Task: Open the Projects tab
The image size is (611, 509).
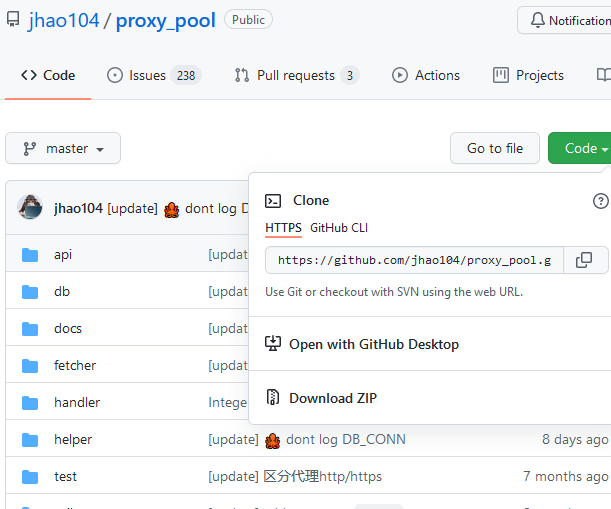Action: coord(528,75)
